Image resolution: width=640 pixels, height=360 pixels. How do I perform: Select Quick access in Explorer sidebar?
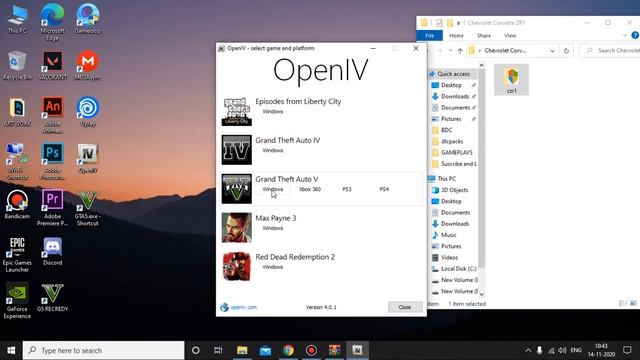pos(453,74)
